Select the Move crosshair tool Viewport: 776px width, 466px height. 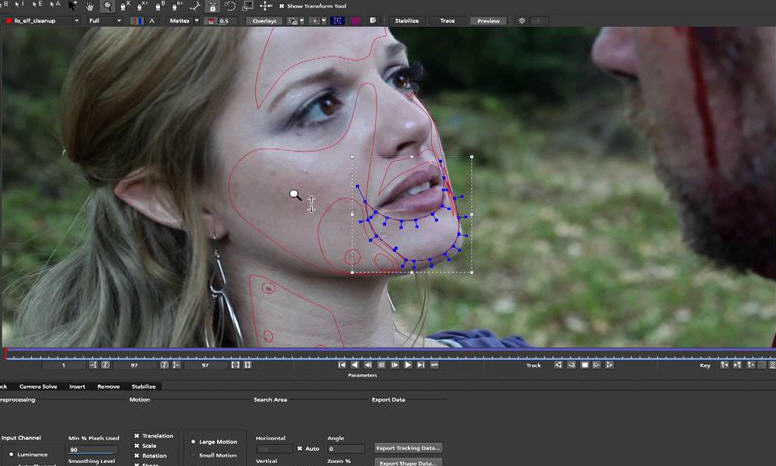[x=266, y=6]
